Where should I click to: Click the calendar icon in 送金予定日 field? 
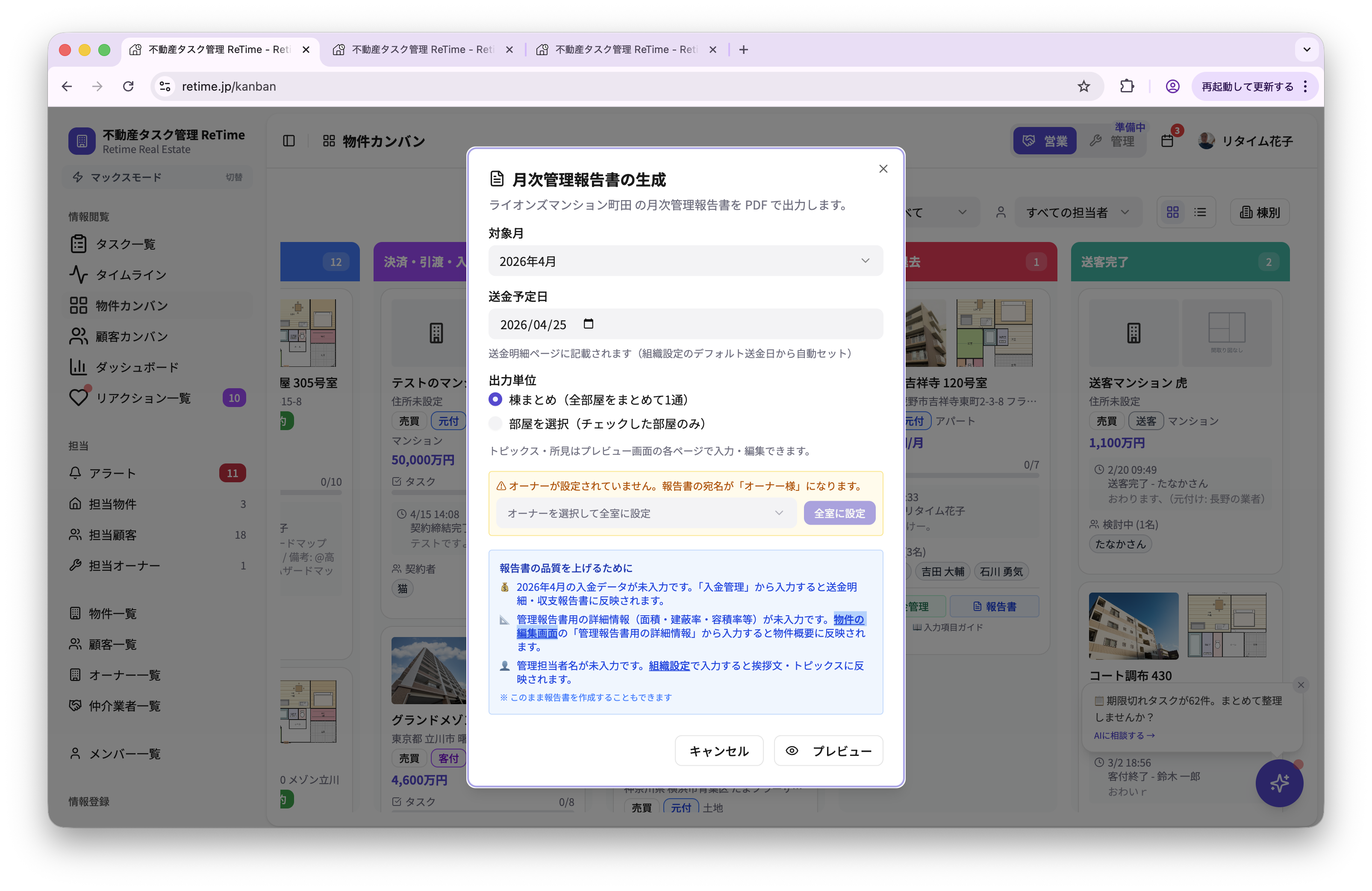click(588, 324)
